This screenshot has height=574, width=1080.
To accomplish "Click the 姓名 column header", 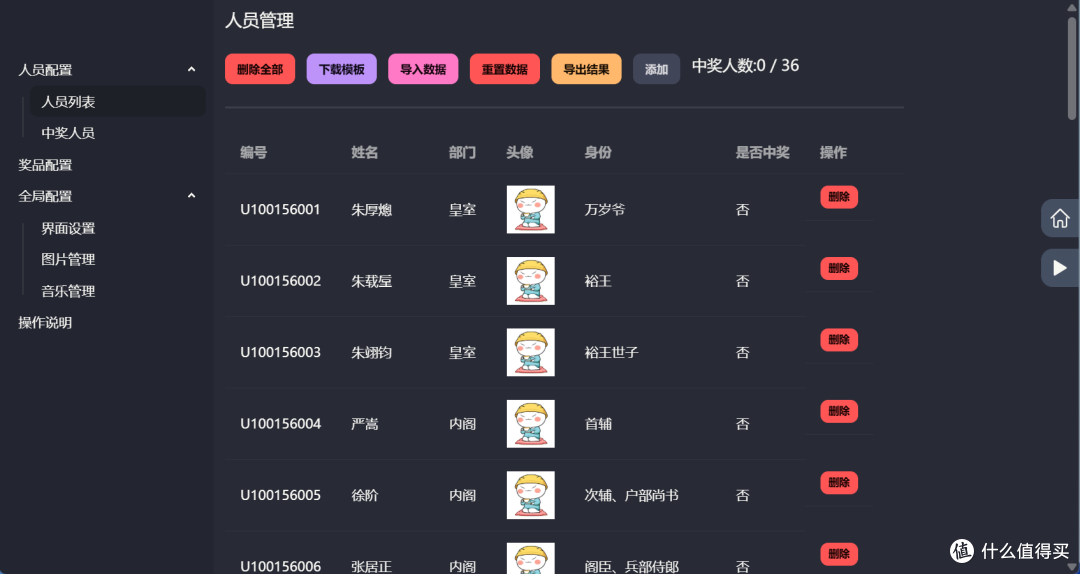I will click(x=364, y=152).
